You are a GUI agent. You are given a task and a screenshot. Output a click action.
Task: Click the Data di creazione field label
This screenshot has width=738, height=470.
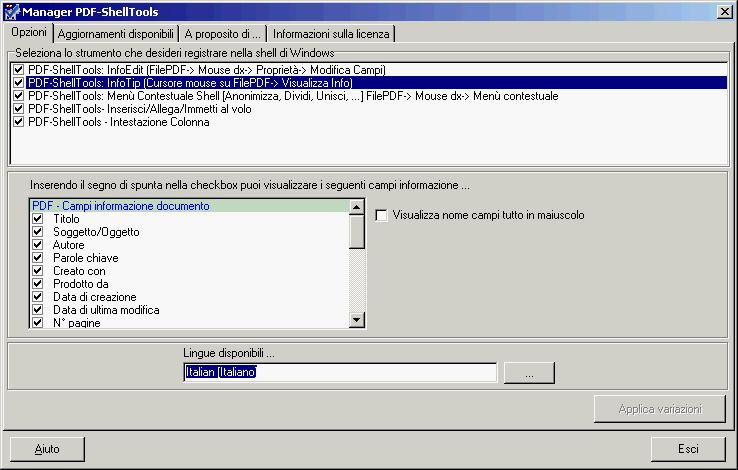pos(95,297)
